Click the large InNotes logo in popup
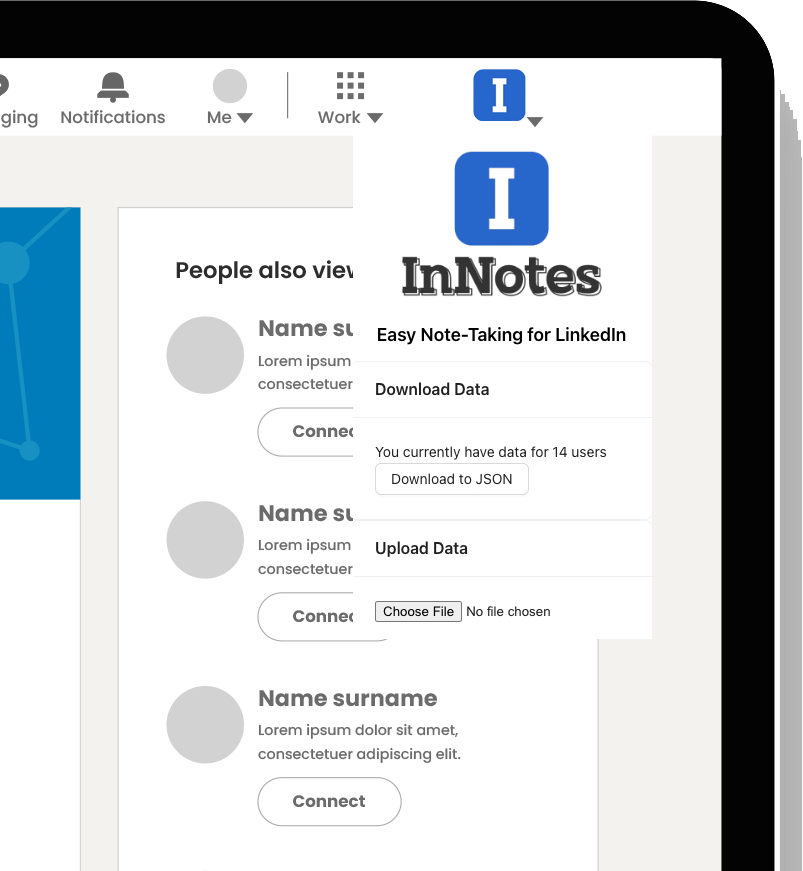 click(501, 198)
